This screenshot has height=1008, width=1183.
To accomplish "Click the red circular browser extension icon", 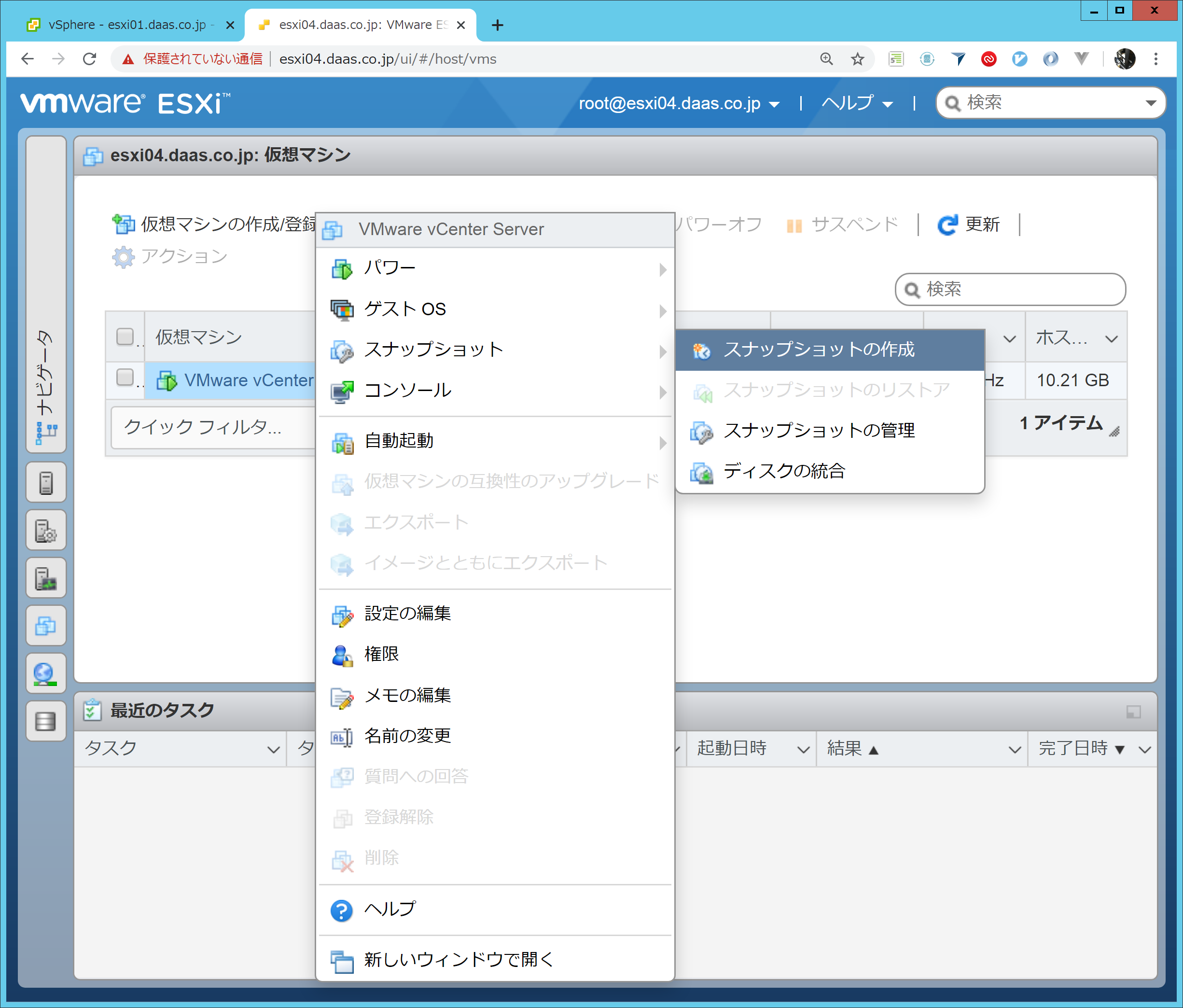I will (989, 59).
